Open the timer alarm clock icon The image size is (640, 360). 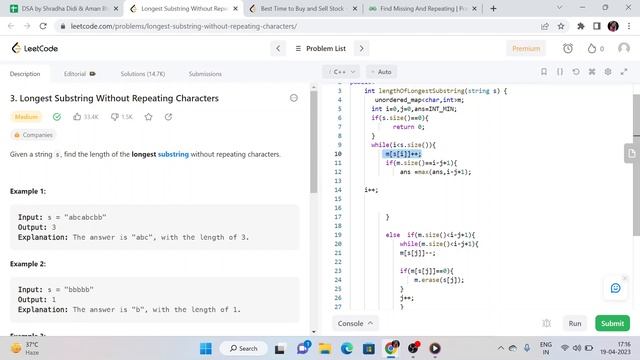click(x=568, y=48)
